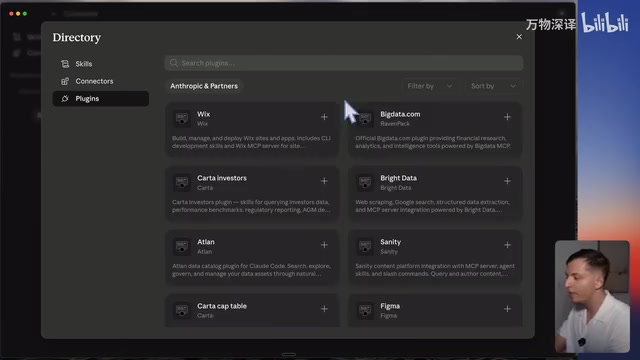640x360 pixels.
Task: Click the Carta investors description text
Action: [251, 206]
